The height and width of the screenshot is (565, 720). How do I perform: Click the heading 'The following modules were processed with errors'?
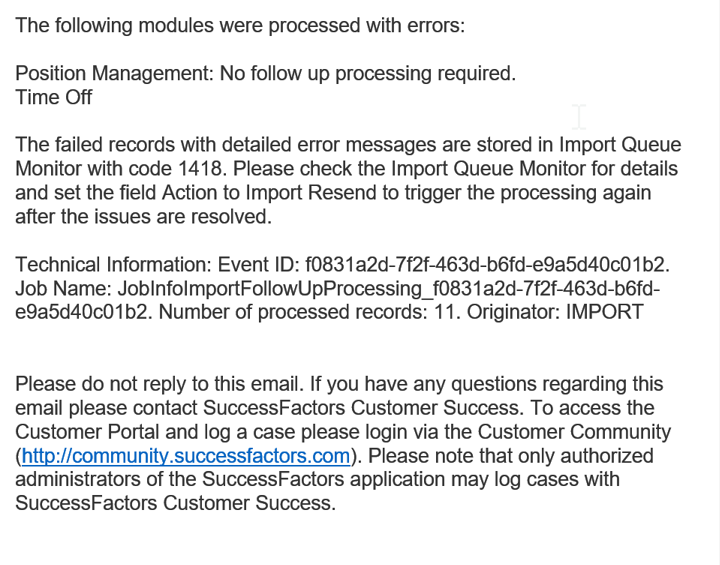(240, 25)
